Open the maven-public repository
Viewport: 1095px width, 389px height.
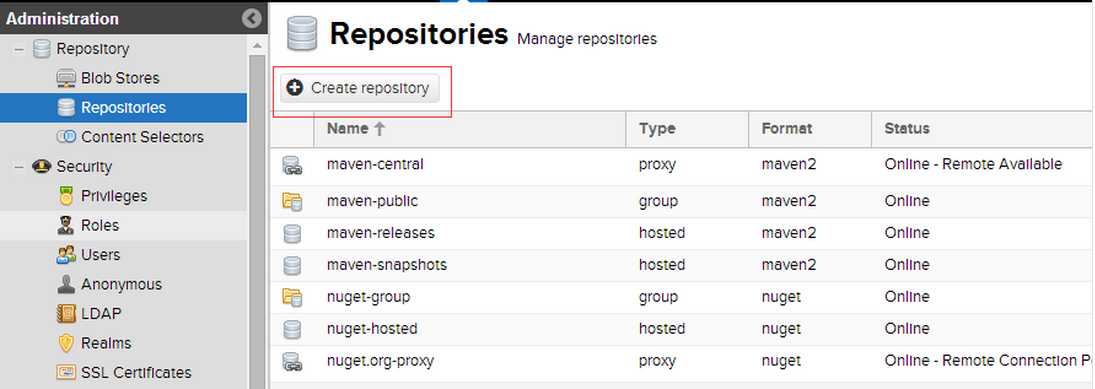(372, 201)
